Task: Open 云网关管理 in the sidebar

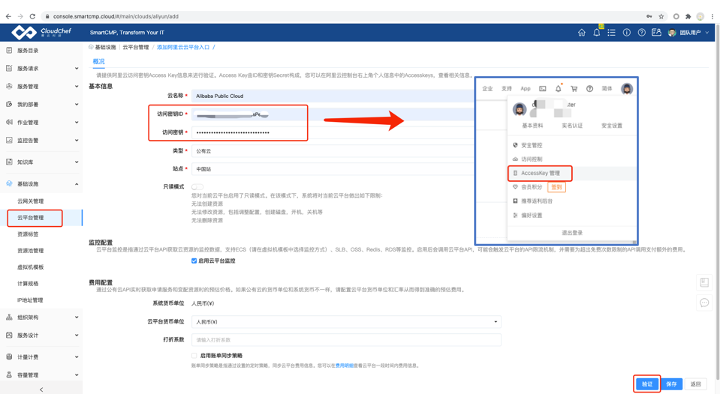Action: click(30, 201)
